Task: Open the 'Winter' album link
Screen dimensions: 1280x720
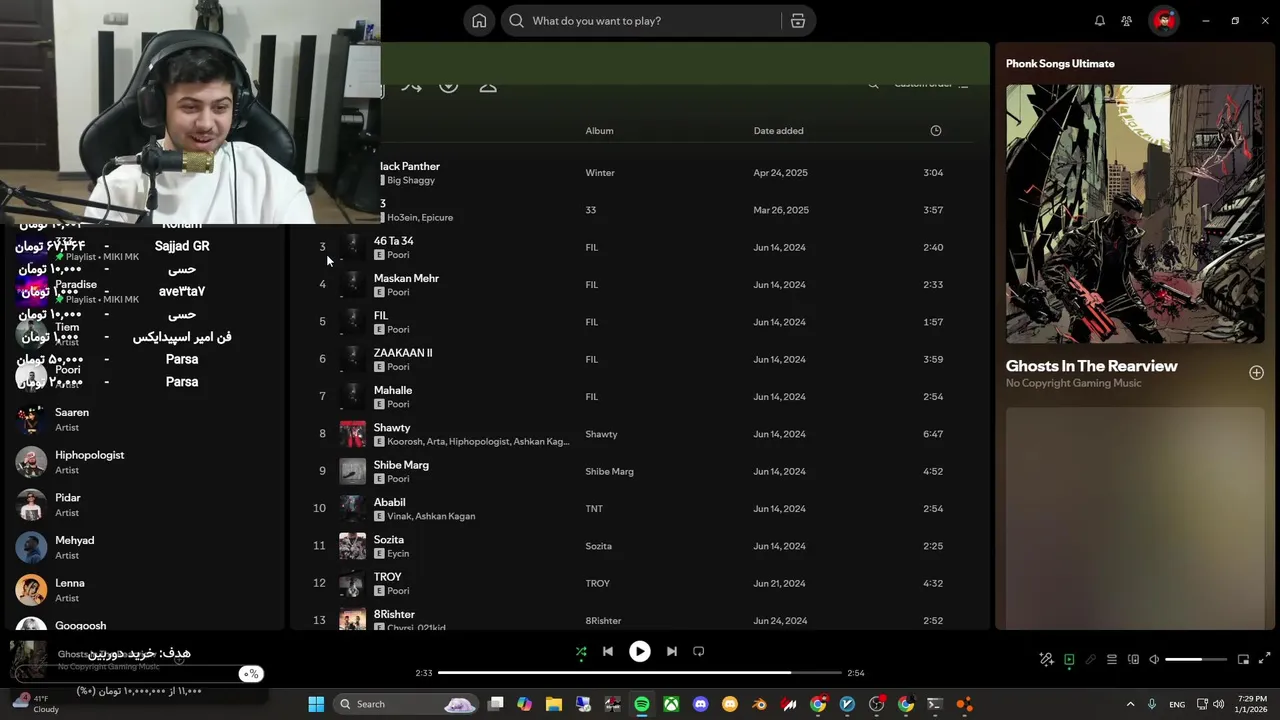Action: coord(600,173)
